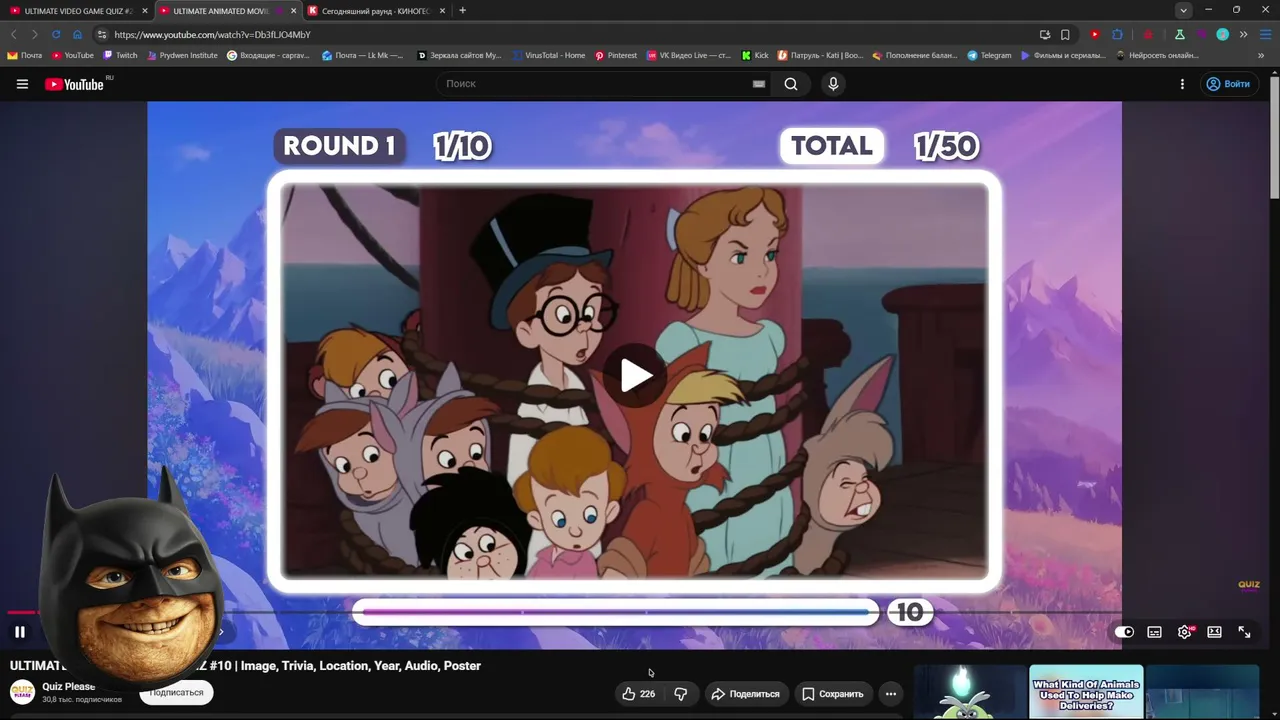Open the YouTube bookmark
1280x720 pixels.
(73, 56)
